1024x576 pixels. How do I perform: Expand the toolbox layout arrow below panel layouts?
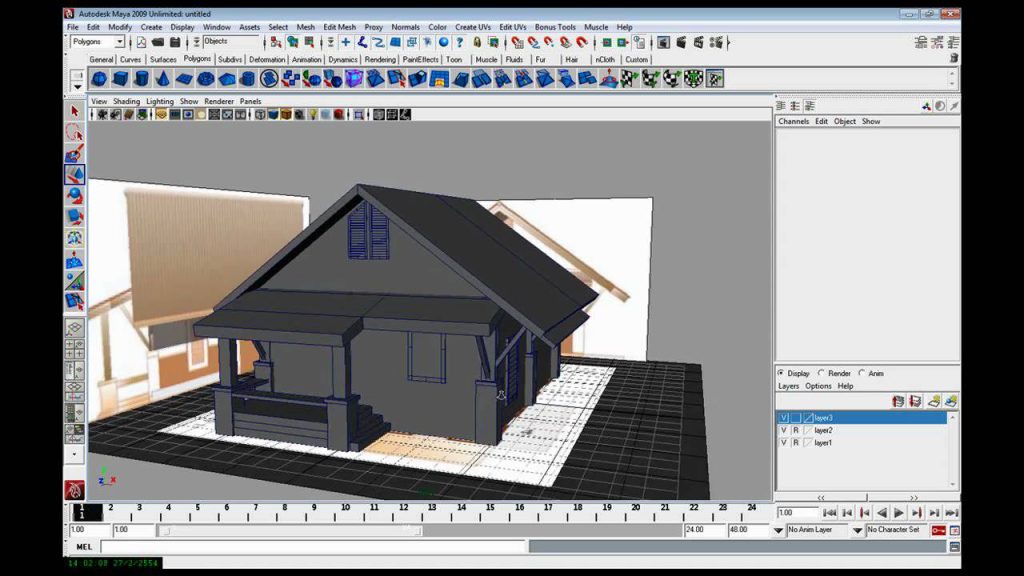(74, 455)
